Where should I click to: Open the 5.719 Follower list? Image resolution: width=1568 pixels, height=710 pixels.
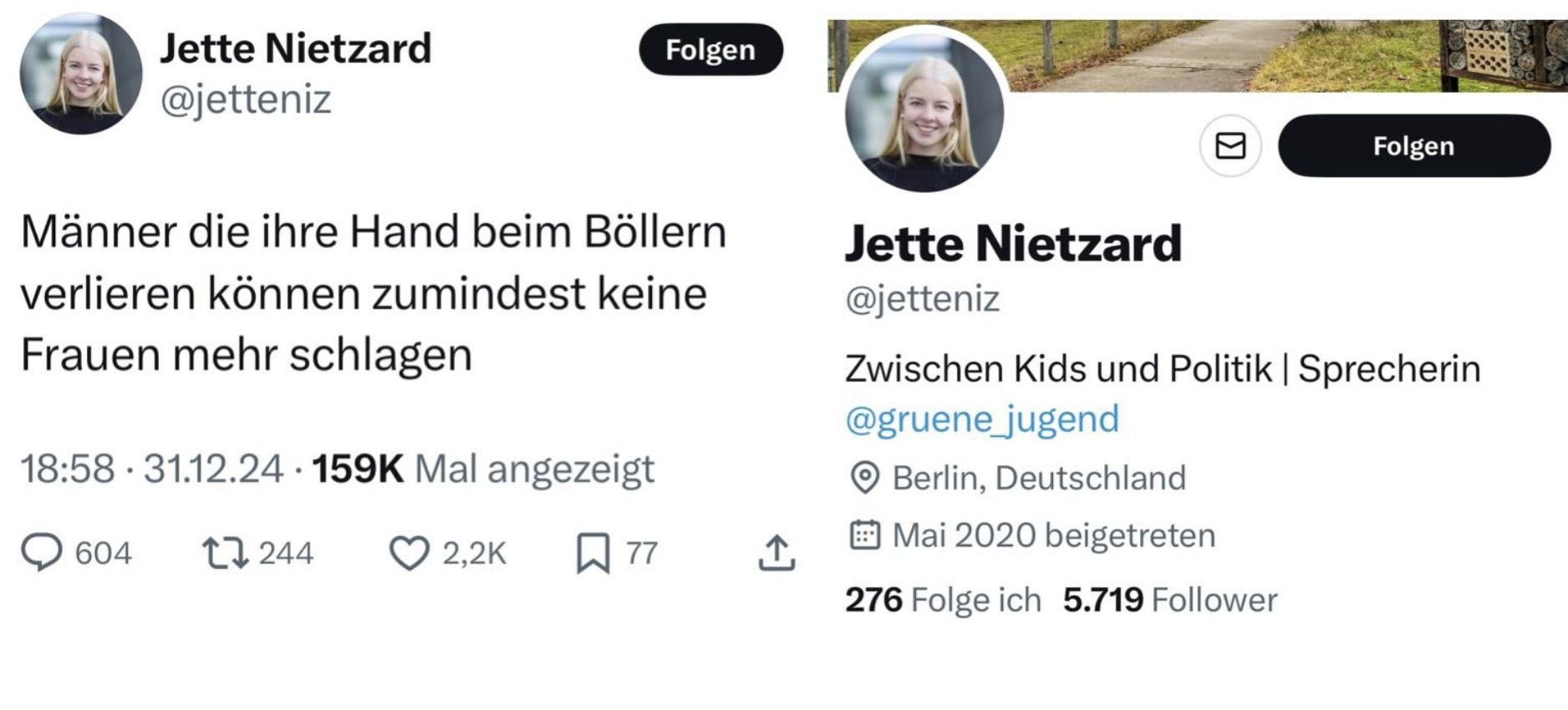coord(1169,600)
